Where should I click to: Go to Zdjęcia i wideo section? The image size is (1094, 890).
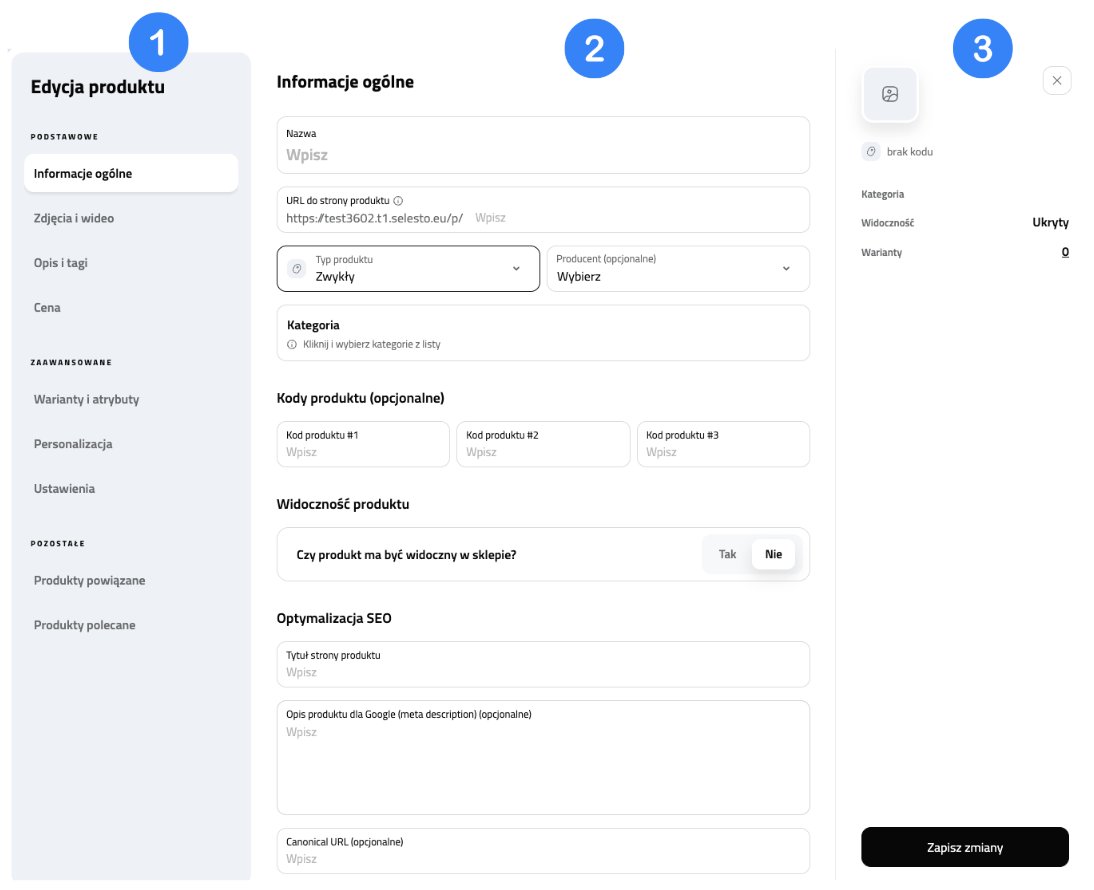[74, 218]
